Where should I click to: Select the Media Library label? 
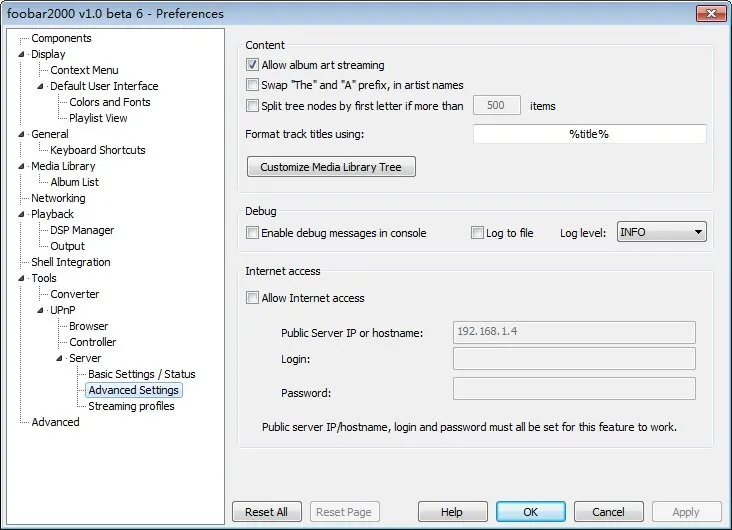pos(63,166)
